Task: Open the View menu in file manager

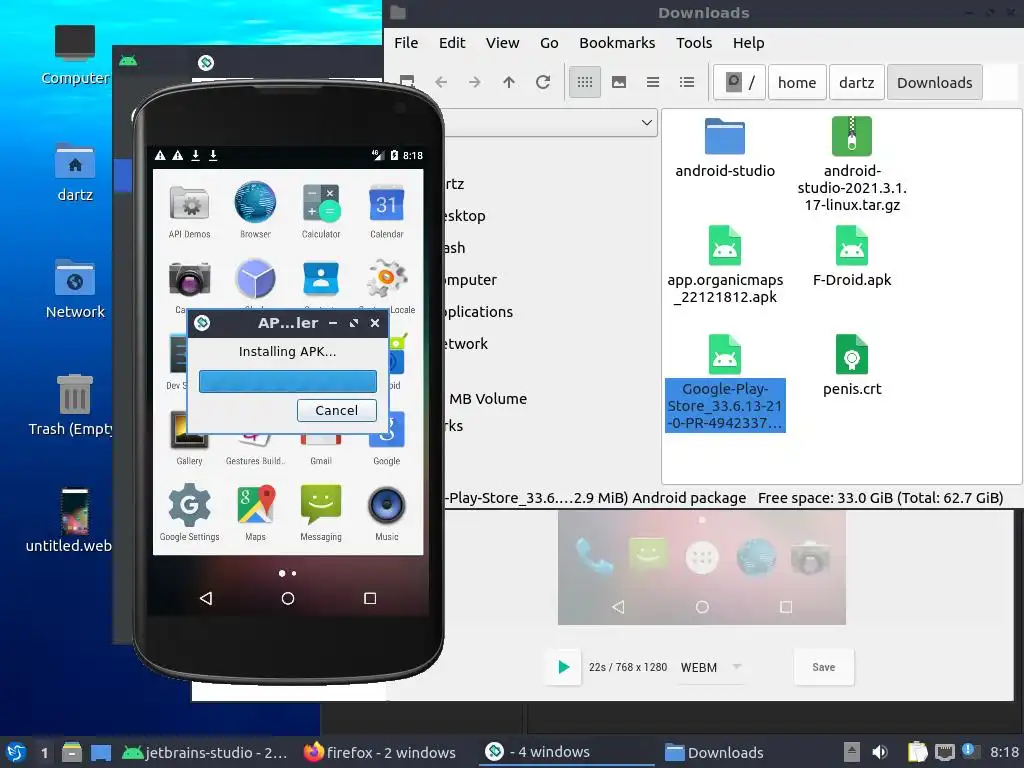Action: 502,42
